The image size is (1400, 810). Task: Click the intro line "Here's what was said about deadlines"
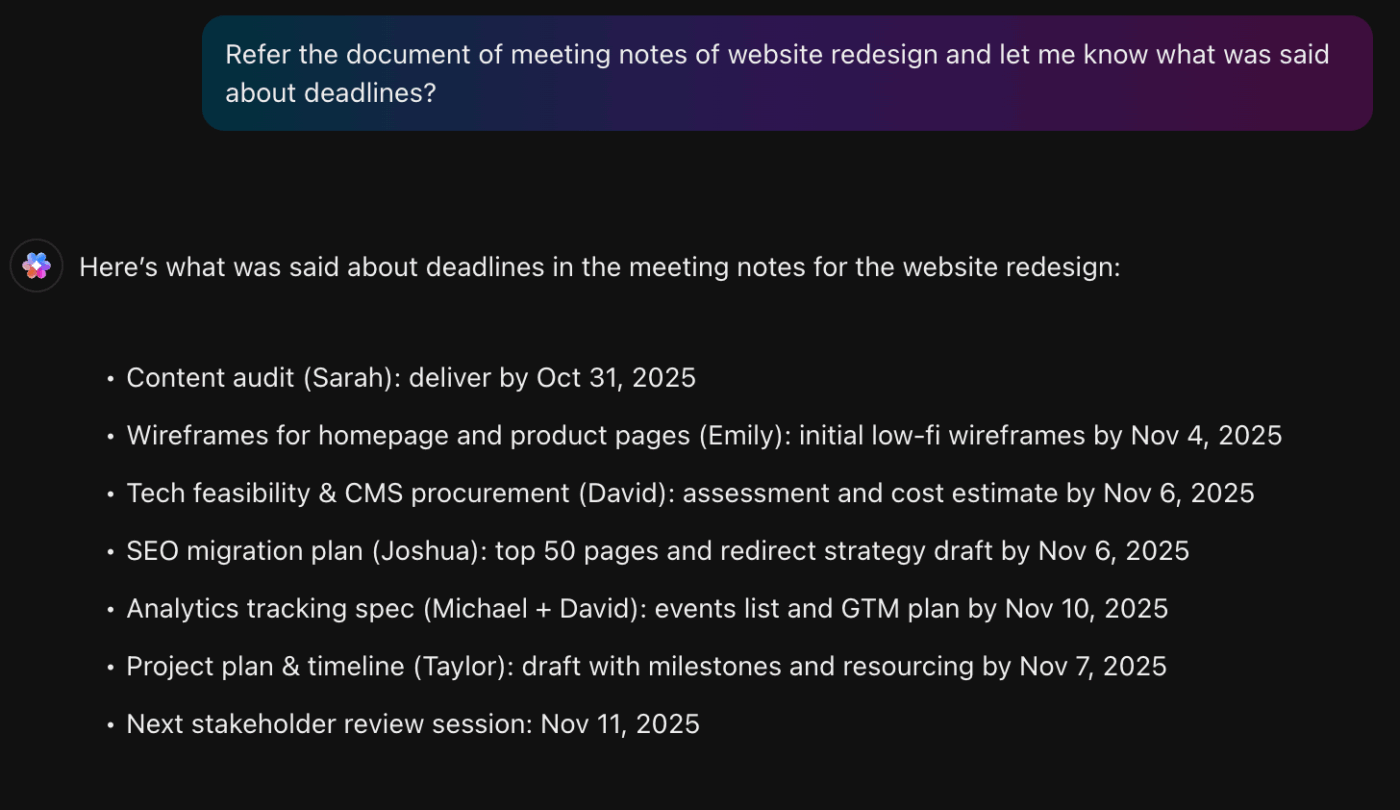point(598,268)
